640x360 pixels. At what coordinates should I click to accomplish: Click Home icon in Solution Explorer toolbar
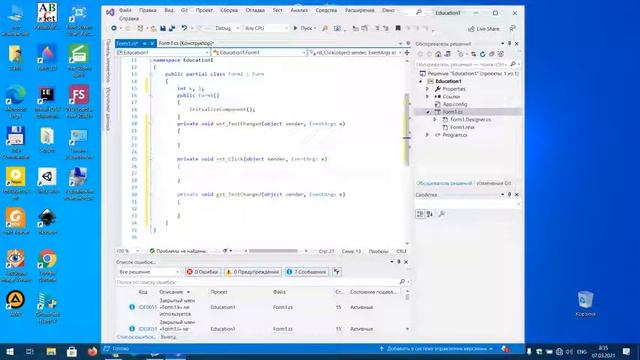coord(438,54)
